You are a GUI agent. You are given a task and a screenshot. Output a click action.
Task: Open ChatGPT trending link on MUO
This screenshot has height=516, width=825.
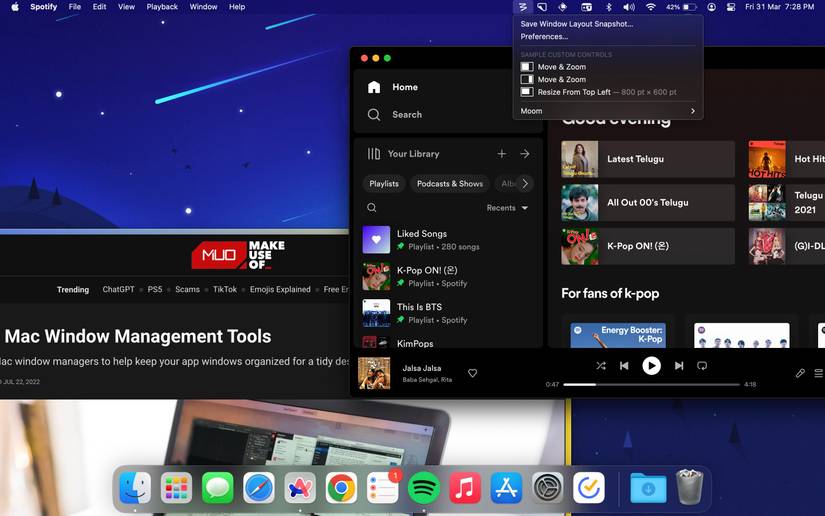click(118, 289)
